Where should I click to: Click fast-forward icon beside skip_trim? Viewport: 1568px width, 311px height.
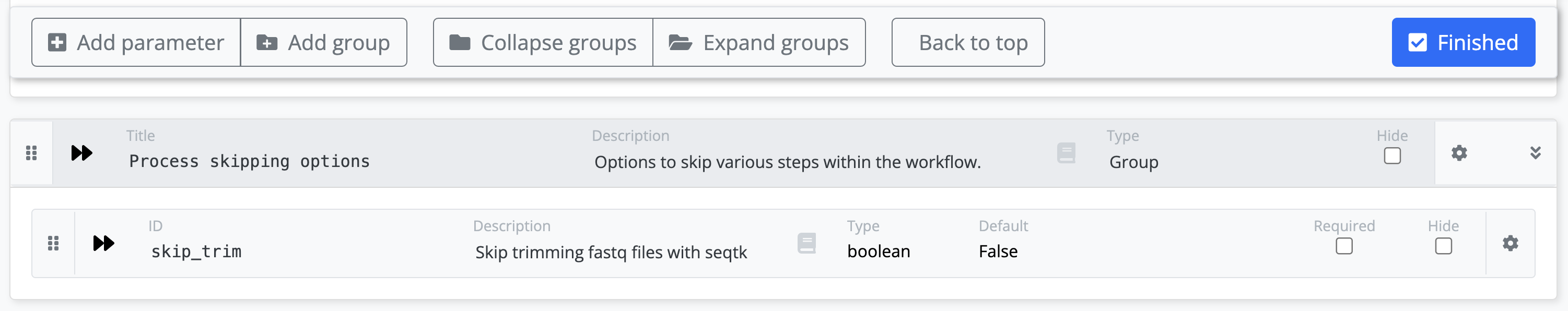click(103, 244)
